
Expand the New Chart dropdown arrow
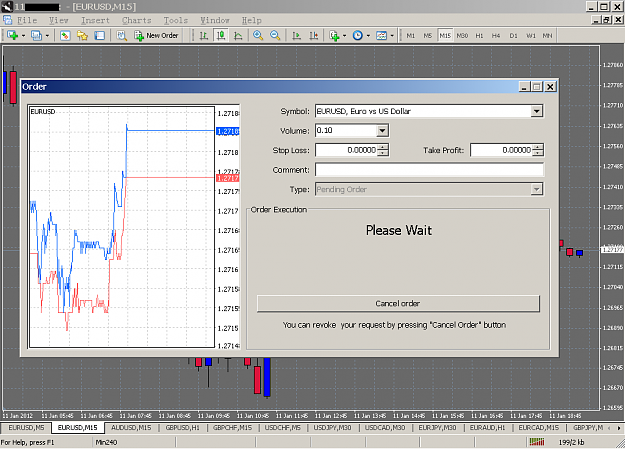(24, 36)
